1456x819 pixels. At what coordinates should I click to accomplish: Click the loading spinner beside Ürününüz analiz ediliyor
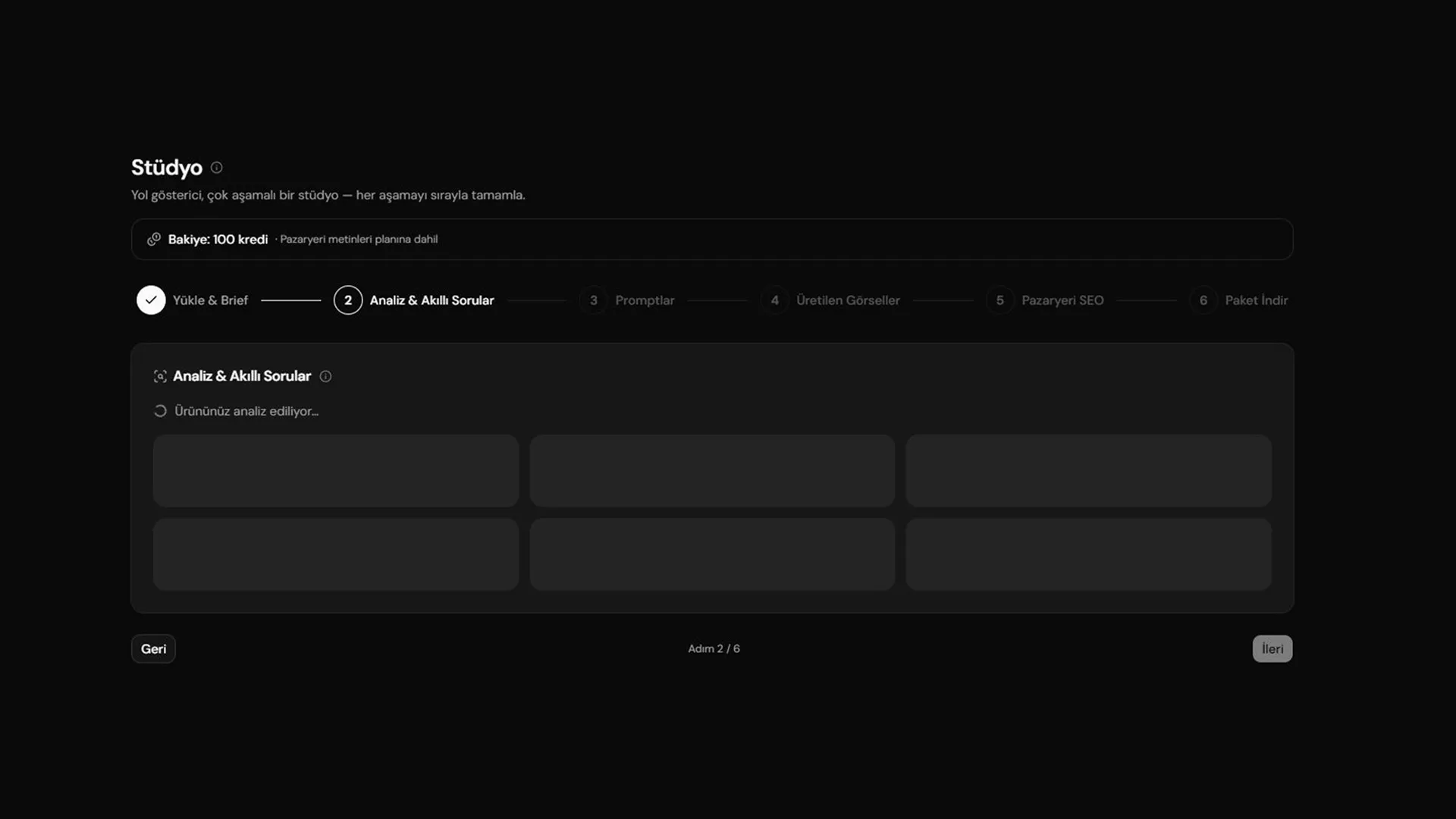(160, 411)
